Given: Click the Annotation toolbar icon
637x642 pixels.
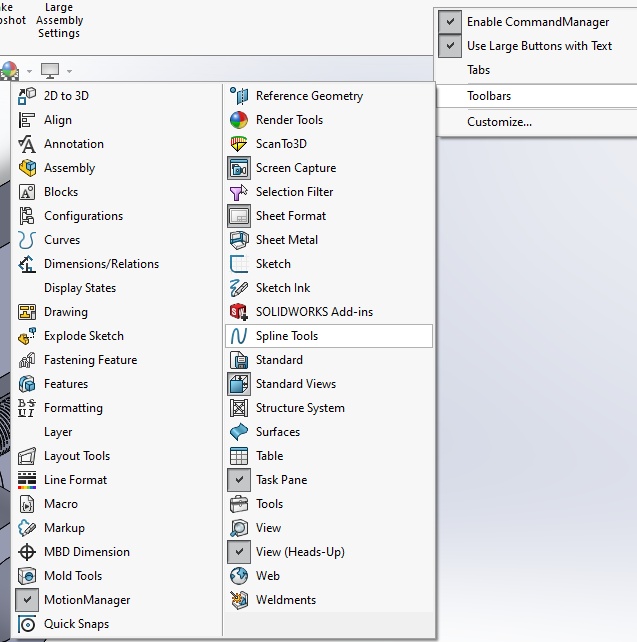Looking at the screenshot, I should pyautogui.click(x=27, y=144).
